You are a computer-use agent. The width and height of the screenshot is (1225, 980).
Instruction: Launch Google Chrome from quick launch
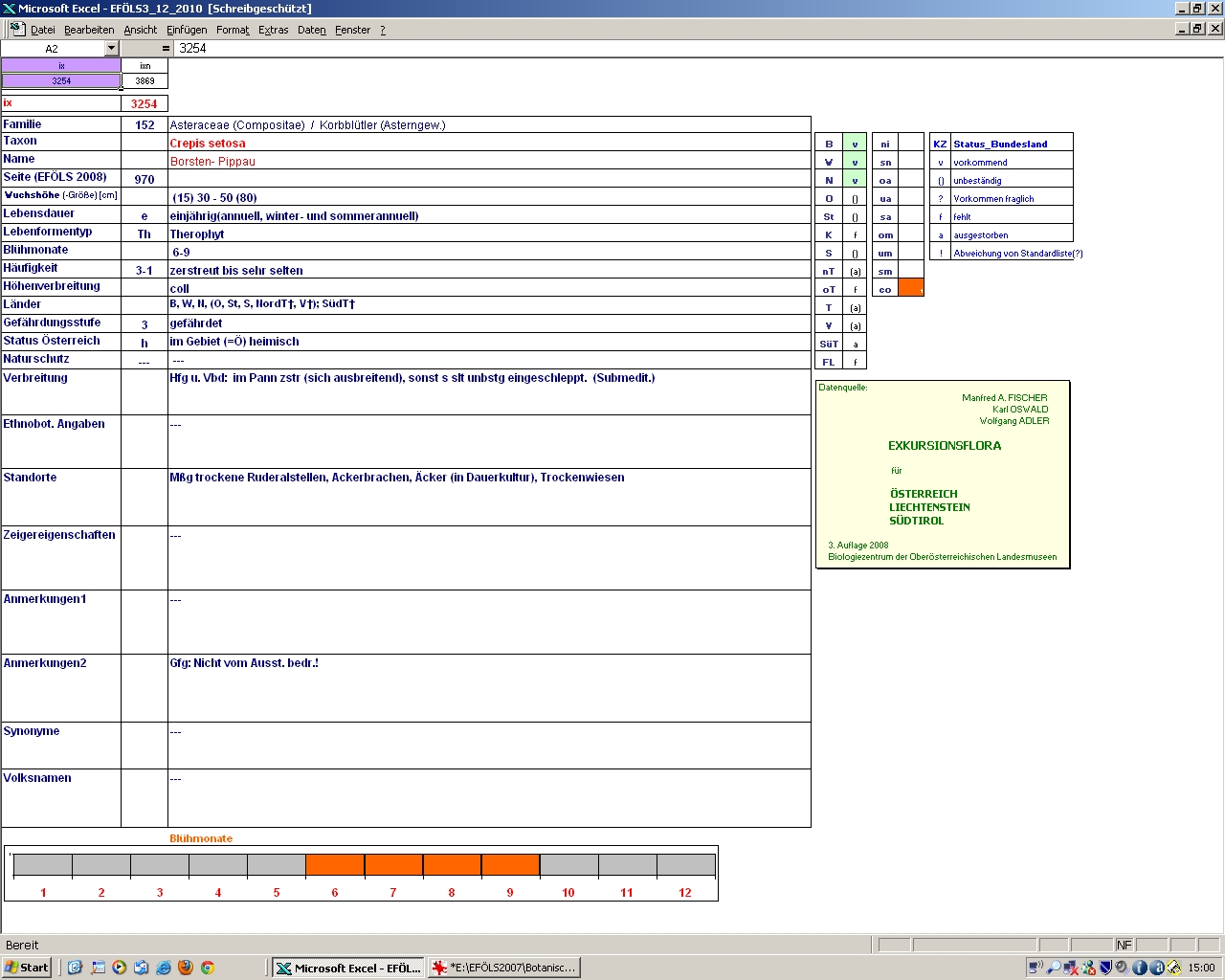point(208,968)
